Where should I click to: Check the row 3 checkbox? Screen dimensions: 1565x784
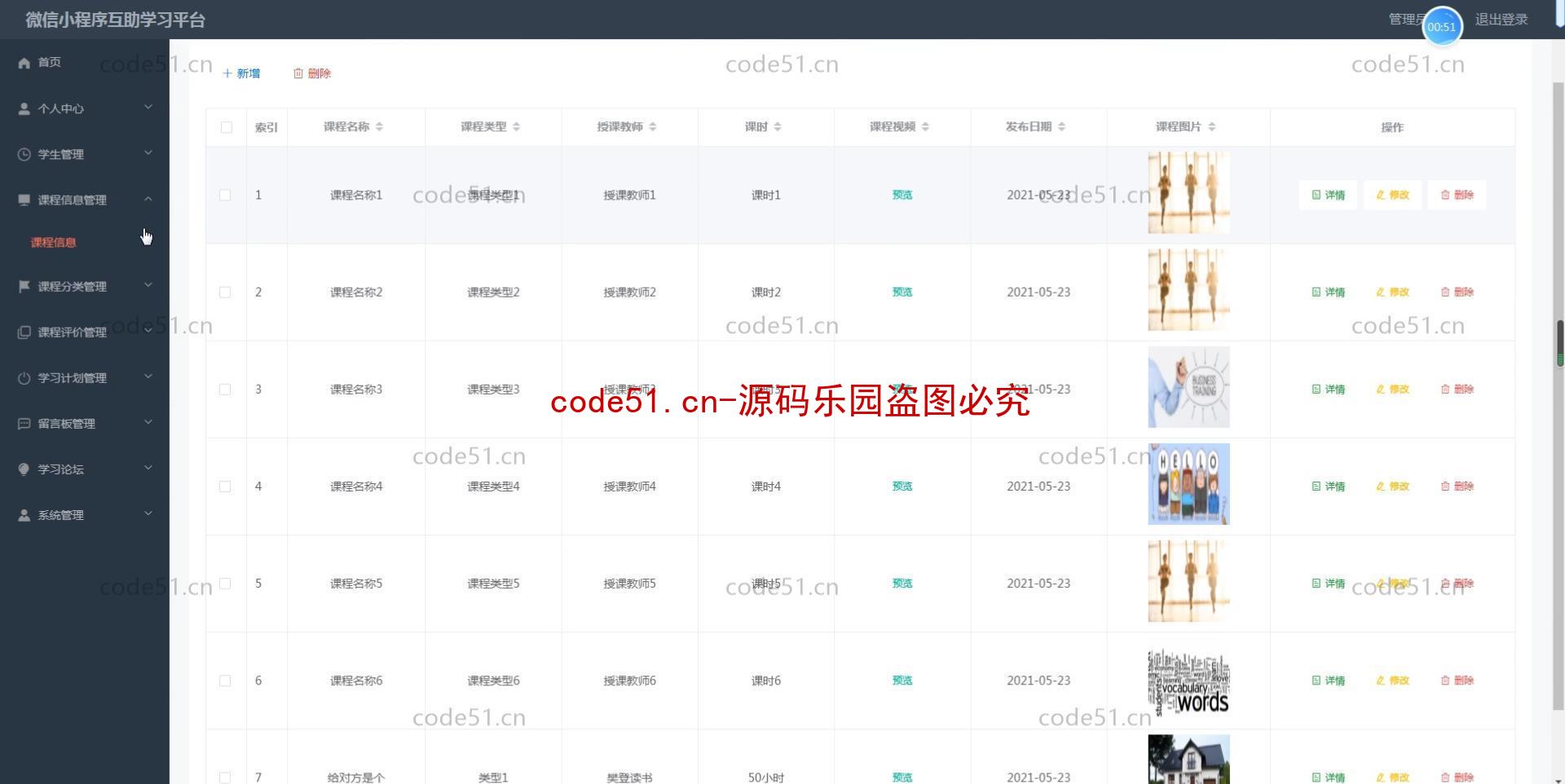[x=225, y=390]
